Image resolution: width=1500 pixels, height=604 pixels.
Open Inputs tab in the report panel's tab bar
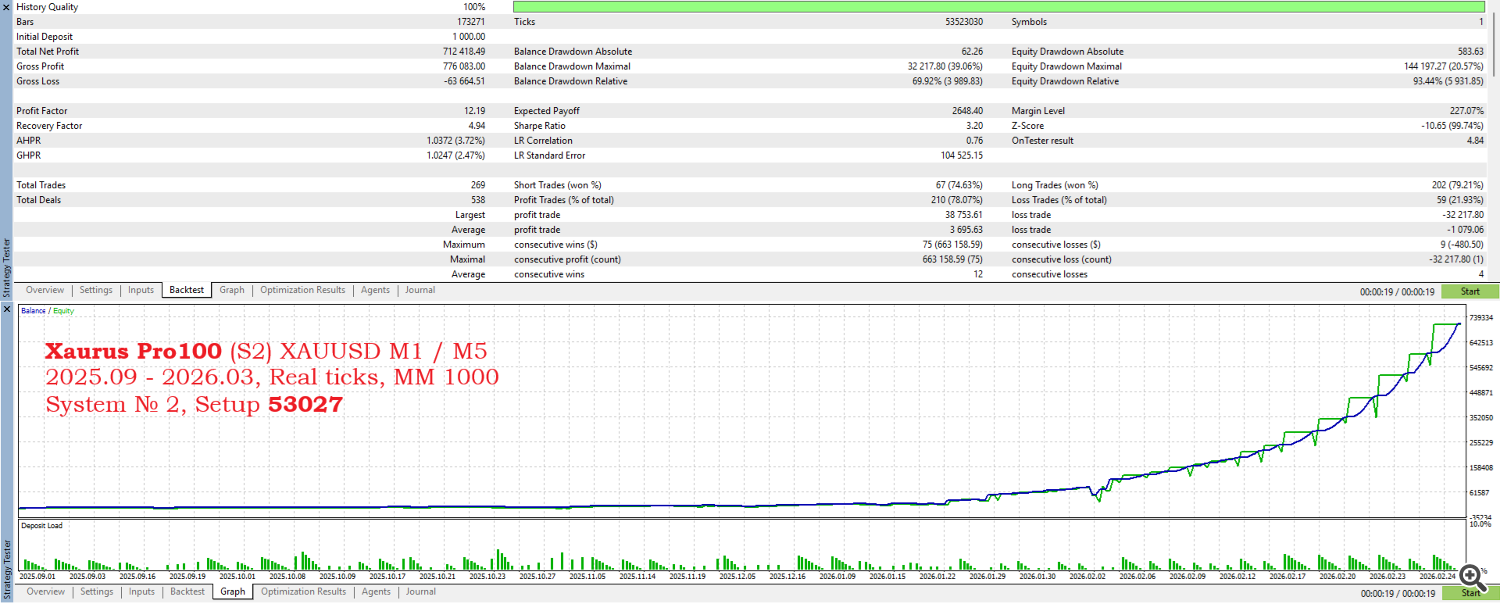pyautogui.click(x=141, y=290)
